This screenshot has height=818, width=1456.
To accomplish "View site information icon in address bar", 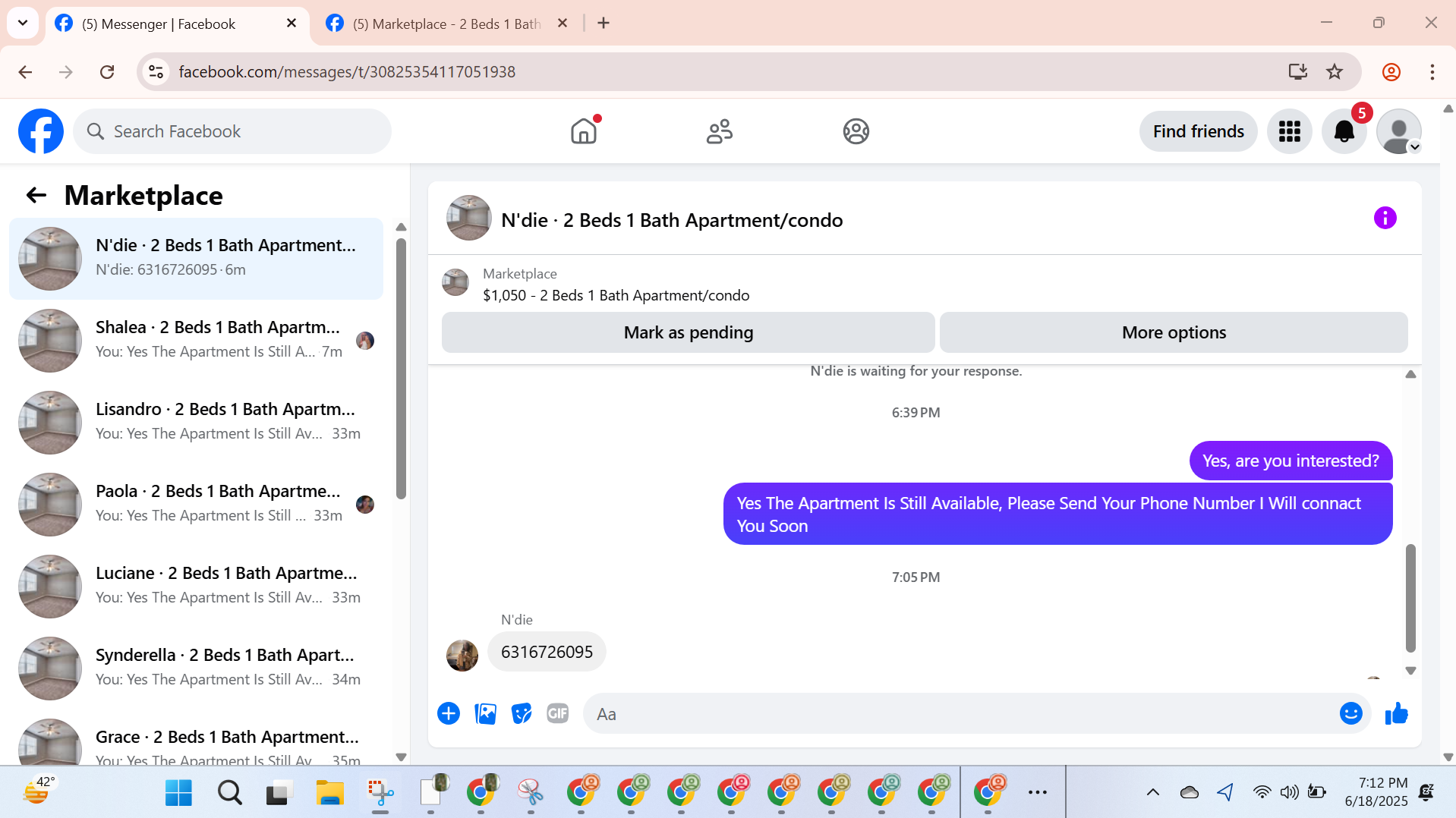I will click(156, 72).
